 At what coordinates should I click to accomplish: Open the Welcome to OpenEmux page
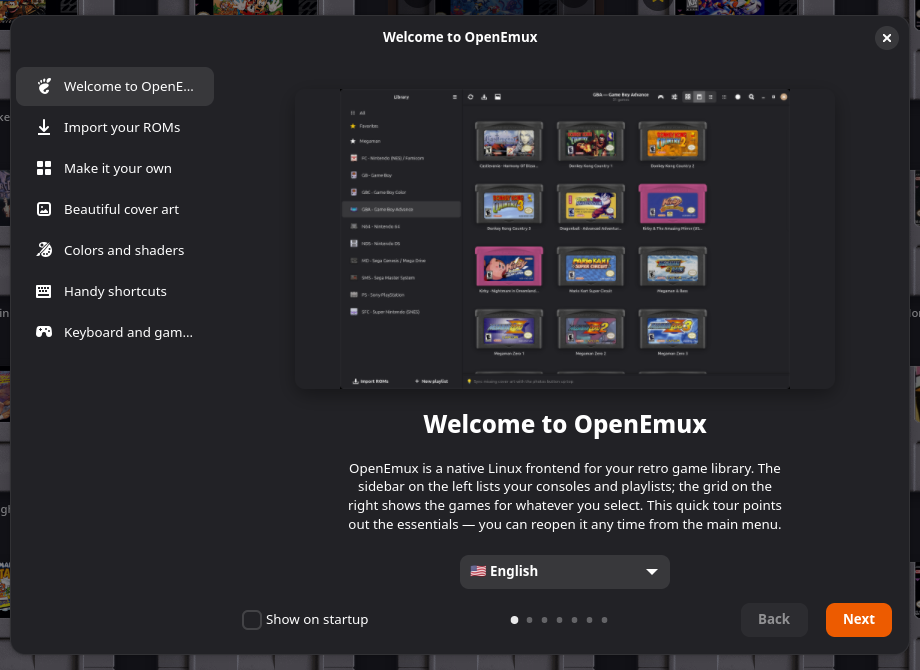pos(115,86)
